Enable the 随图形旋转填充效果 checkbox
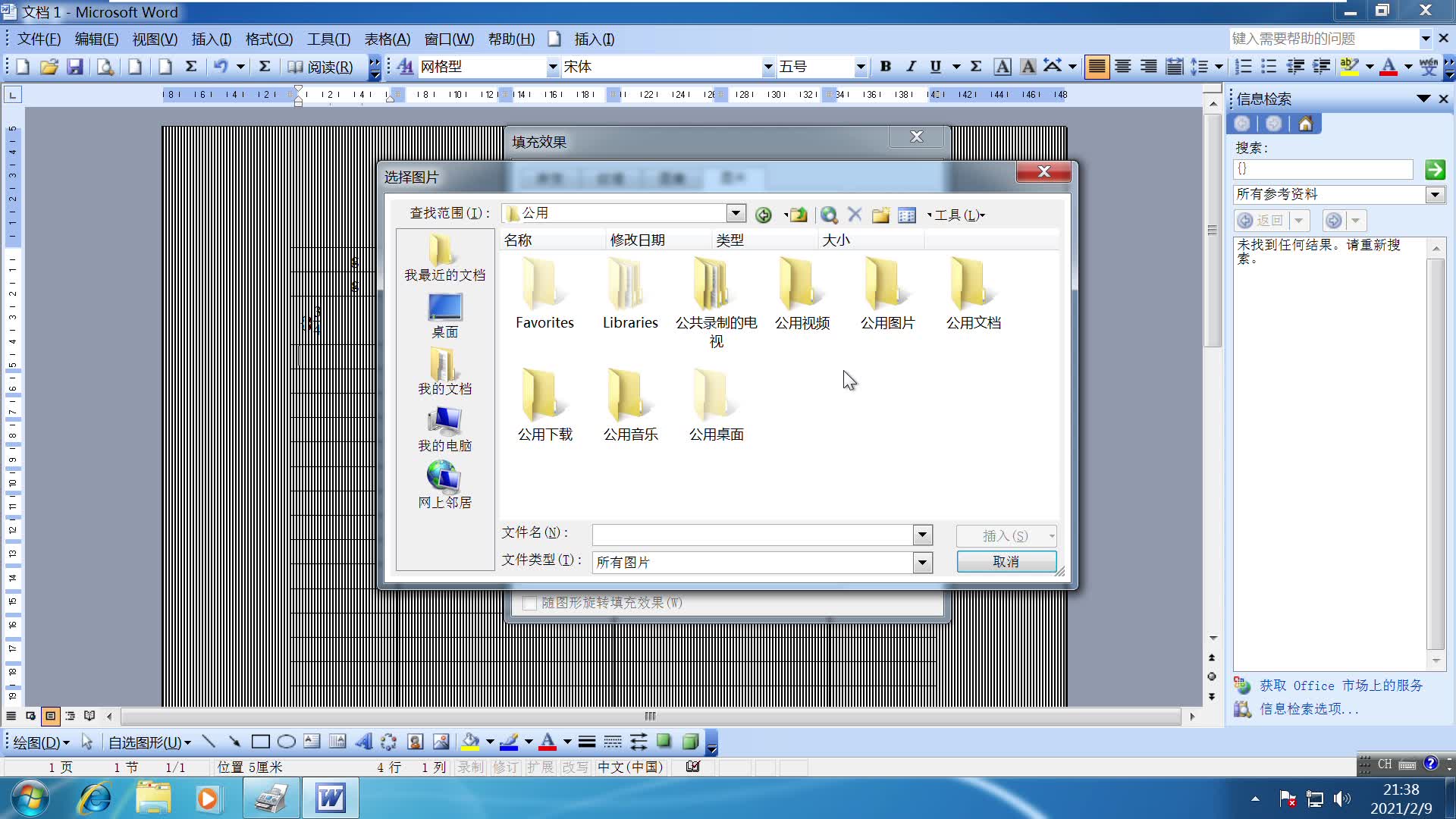1456x819 pixels. 529,603
